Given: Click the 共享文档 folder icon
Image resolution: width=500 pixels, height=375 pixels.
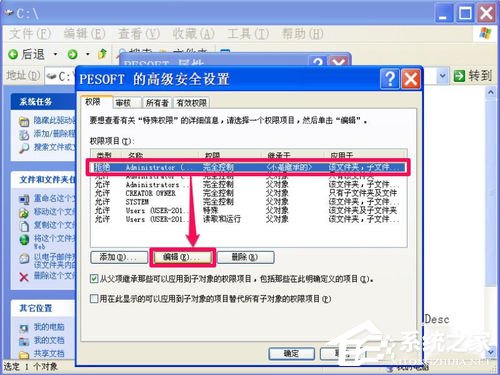Looking at the screenshot, I should pyautogui.click(x=24, y=354).
